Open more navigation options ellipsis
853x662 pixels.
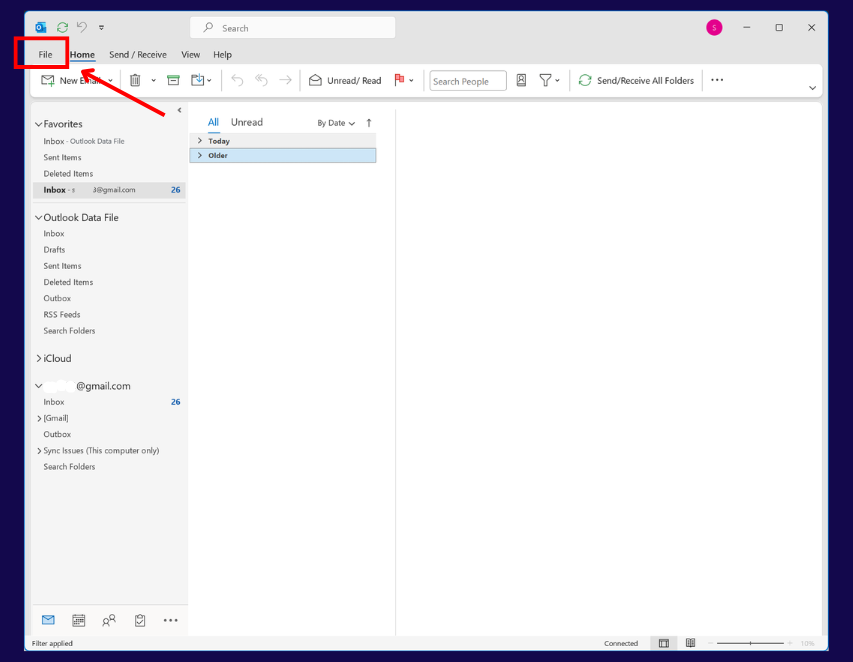[170, 620]
